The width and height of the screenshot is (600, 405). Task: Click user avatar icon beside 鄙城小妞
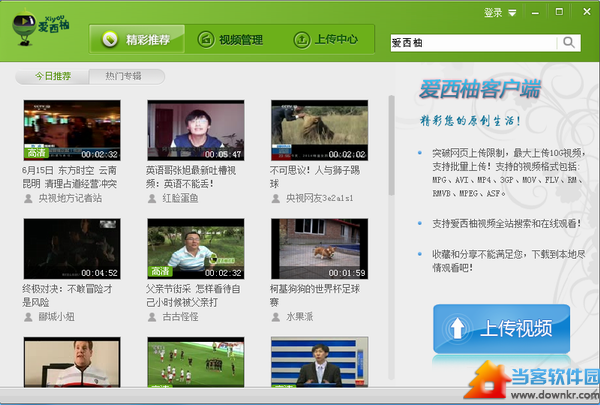coord(28,317)
